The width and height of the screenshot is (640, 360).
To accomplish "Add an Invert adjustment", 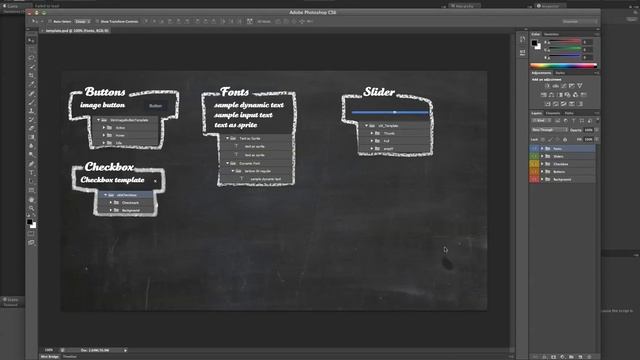I will [548, 104].
